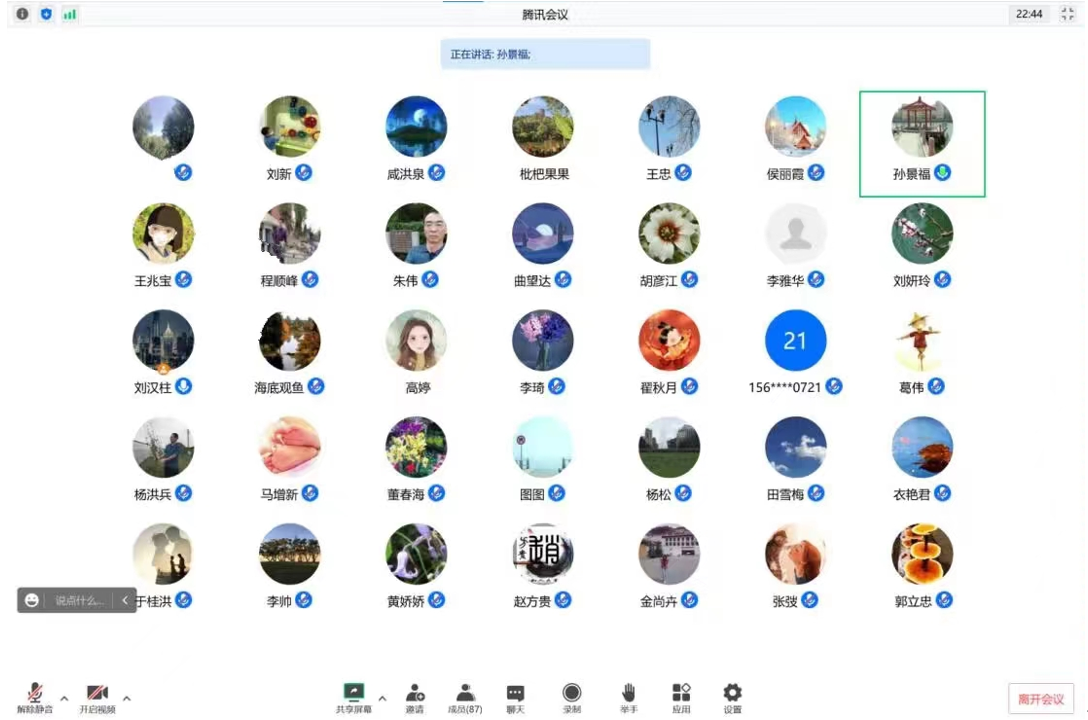Select the 黄娇娇 participant name
Screen dimensions: 1088x720
click(406, 601)
